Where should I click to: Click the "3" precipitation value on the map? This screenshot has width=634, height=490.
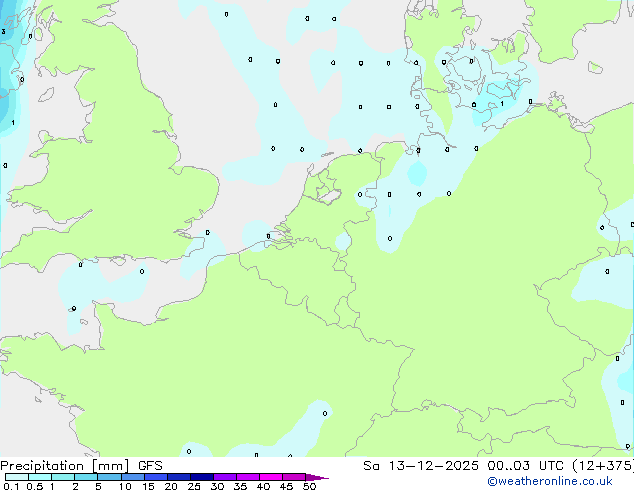click(x=4, y=32)
